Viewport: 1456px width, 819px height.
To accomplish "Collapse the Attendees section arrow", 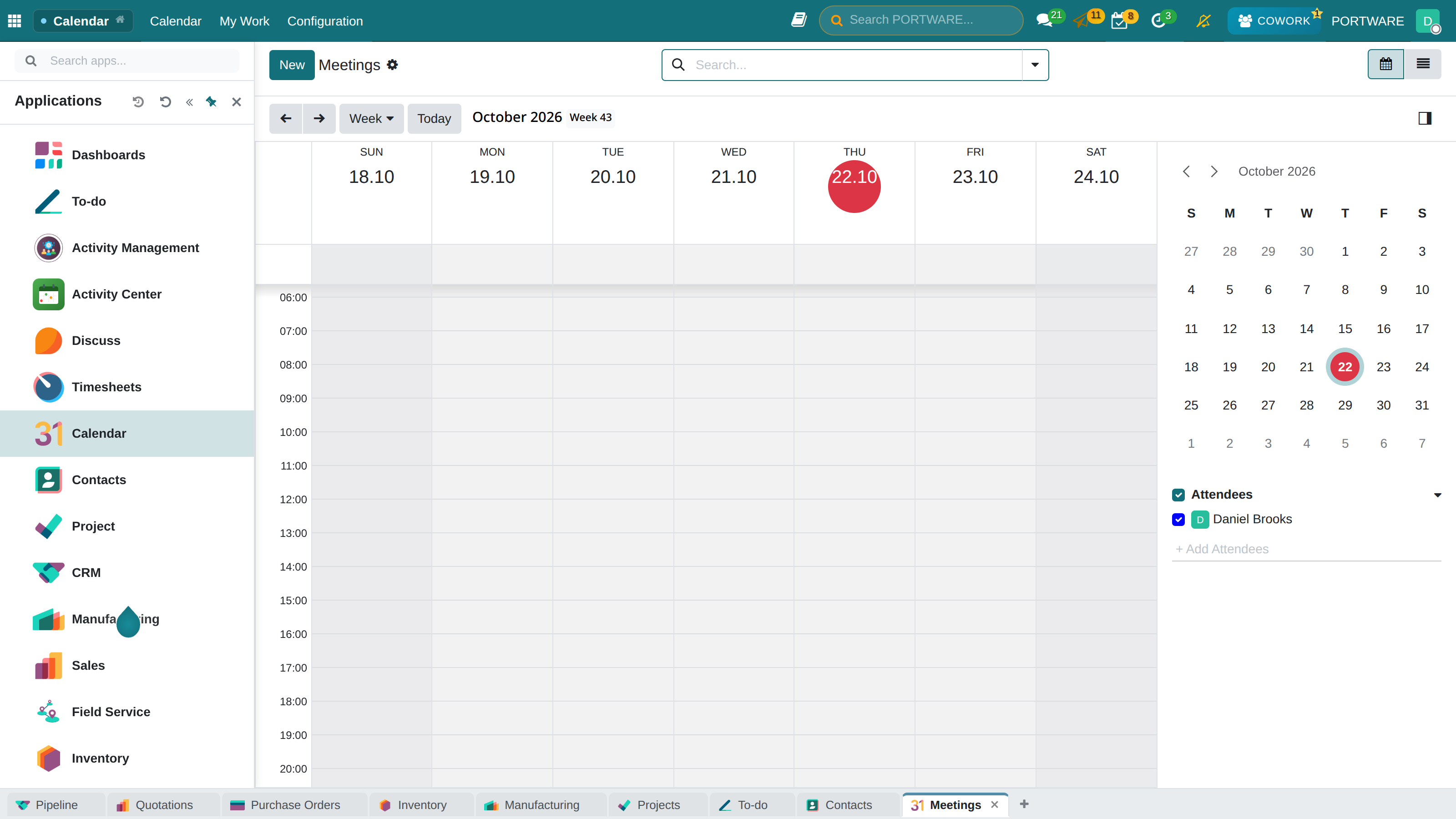I will [x=1437, y=495].
